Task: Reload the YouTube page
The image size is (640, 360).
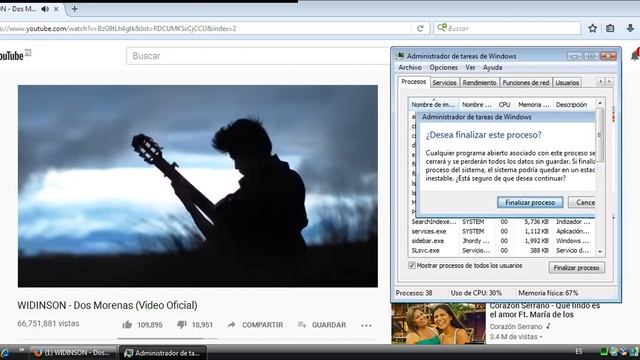Action: click(x=420, y=28)
